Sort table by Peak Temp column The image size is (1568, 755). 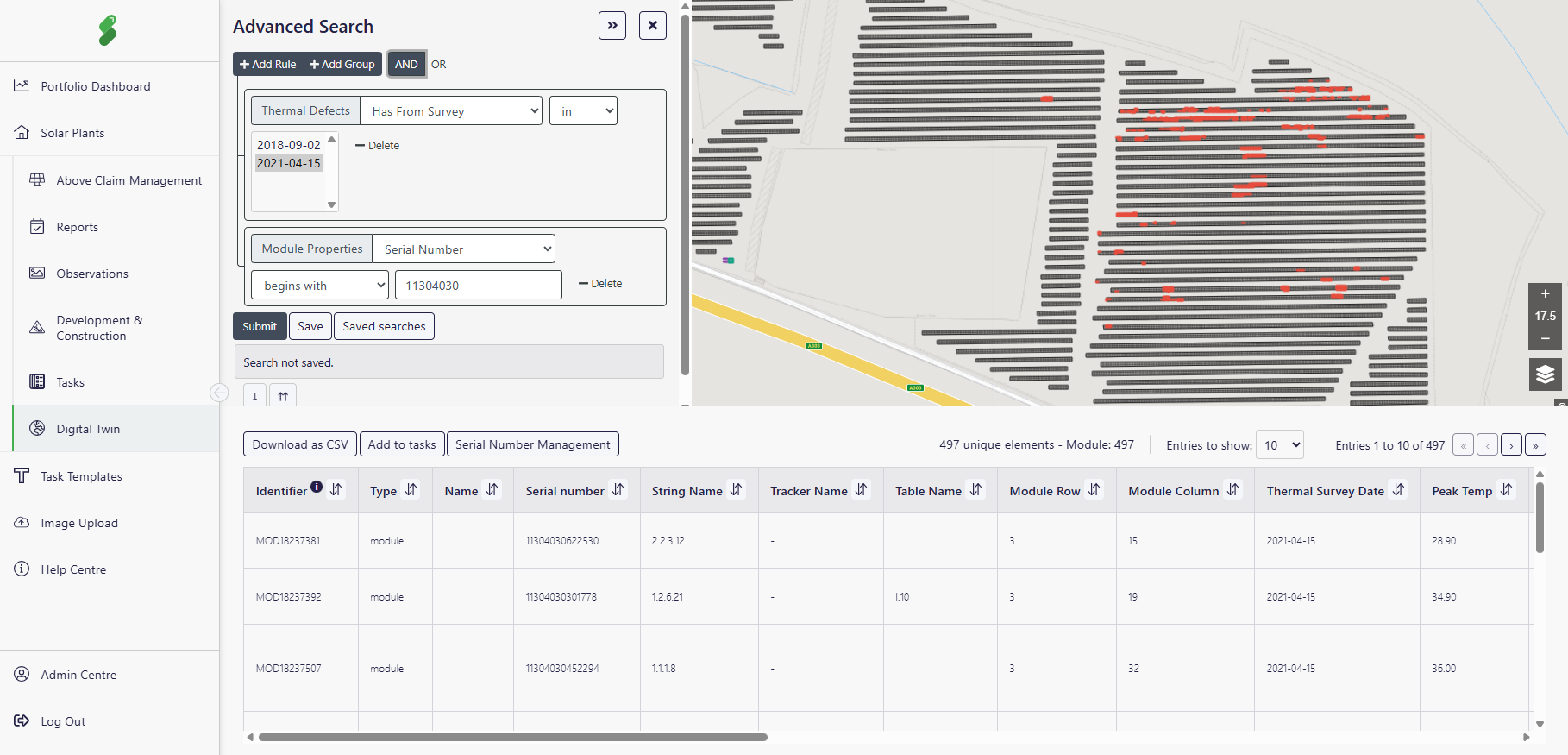pos(1506,490)
